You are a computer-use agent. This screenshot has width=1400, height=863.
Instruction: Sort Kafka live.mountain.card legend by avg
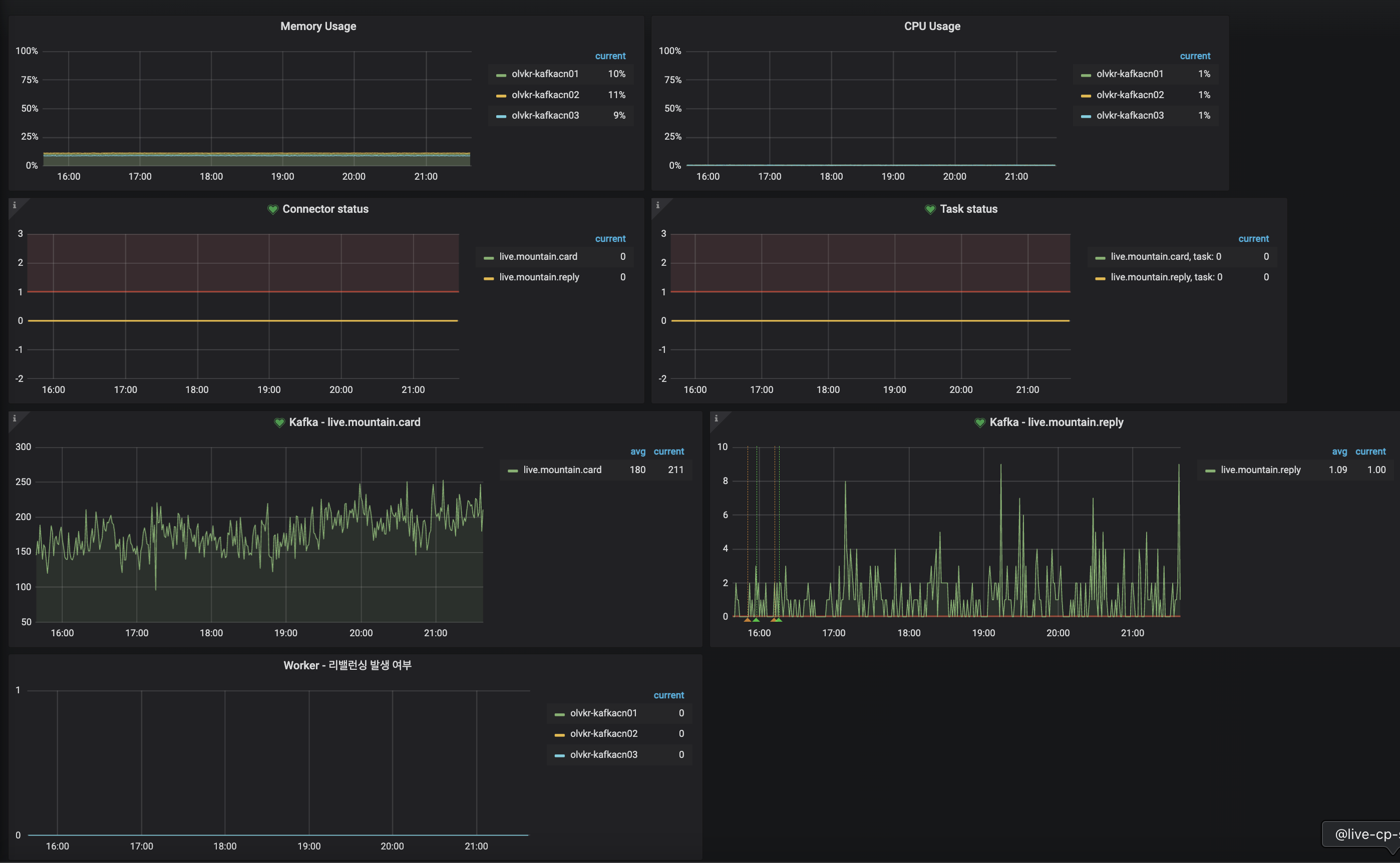(x=637, y=452)
